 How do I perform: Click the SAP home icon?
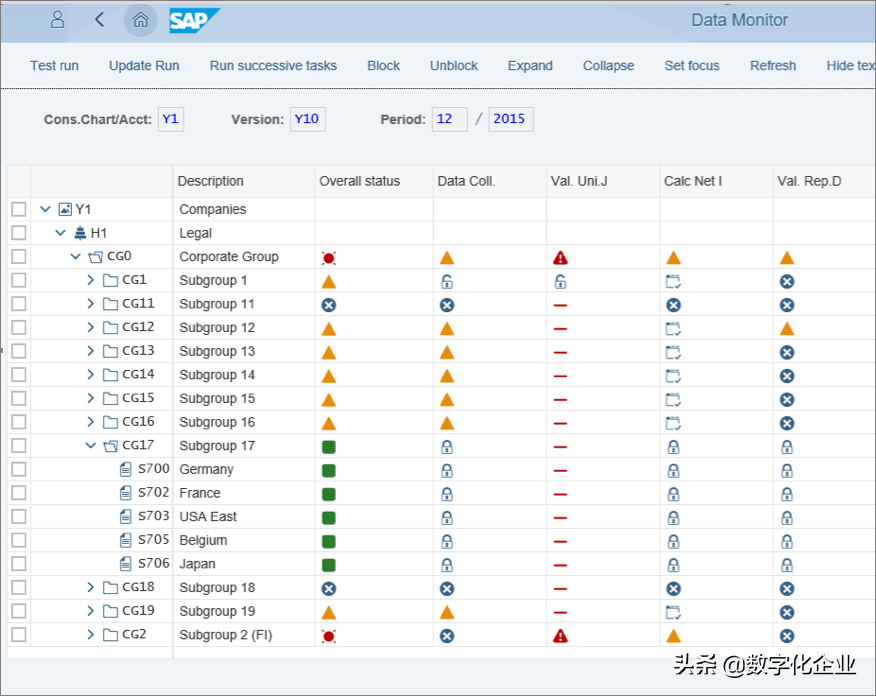tap(141, 20)
